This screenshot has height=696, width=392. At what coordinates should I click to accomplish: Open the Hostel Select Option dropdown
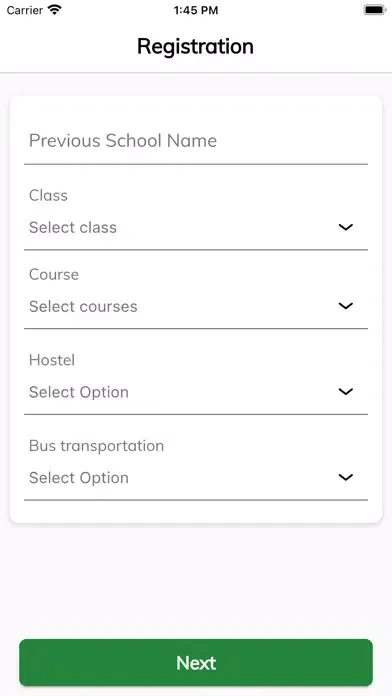click(x=196, y=392)
